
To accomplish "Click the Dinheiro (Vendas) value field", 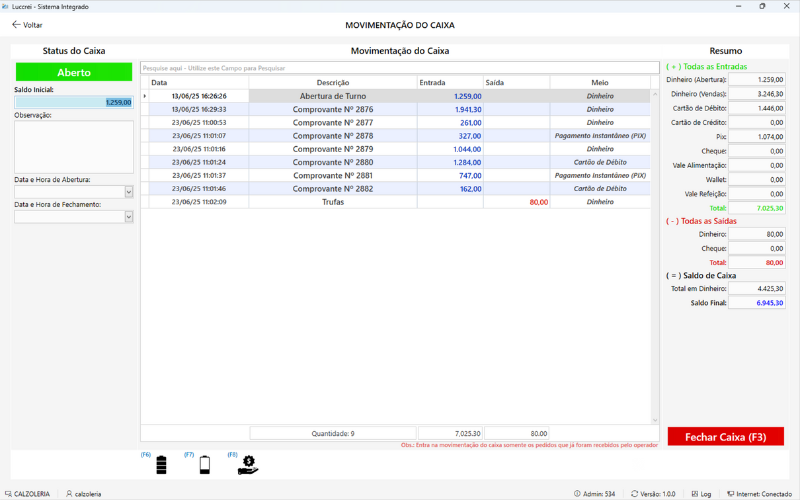I will (757, 94).
